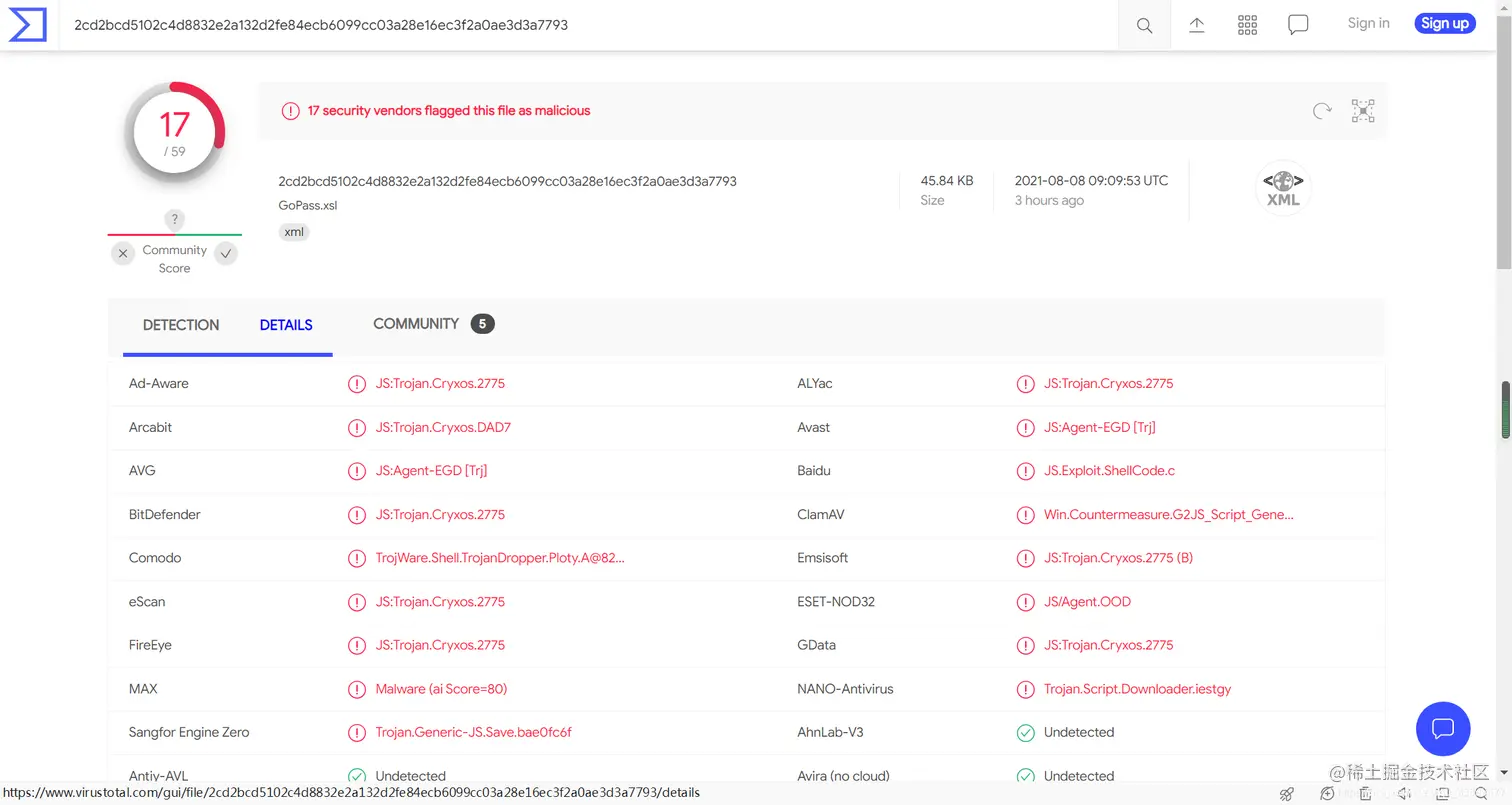1512x805 pixels.
Task: Click the compass plus icon in status bar
Action: [x=1327, y=794]
